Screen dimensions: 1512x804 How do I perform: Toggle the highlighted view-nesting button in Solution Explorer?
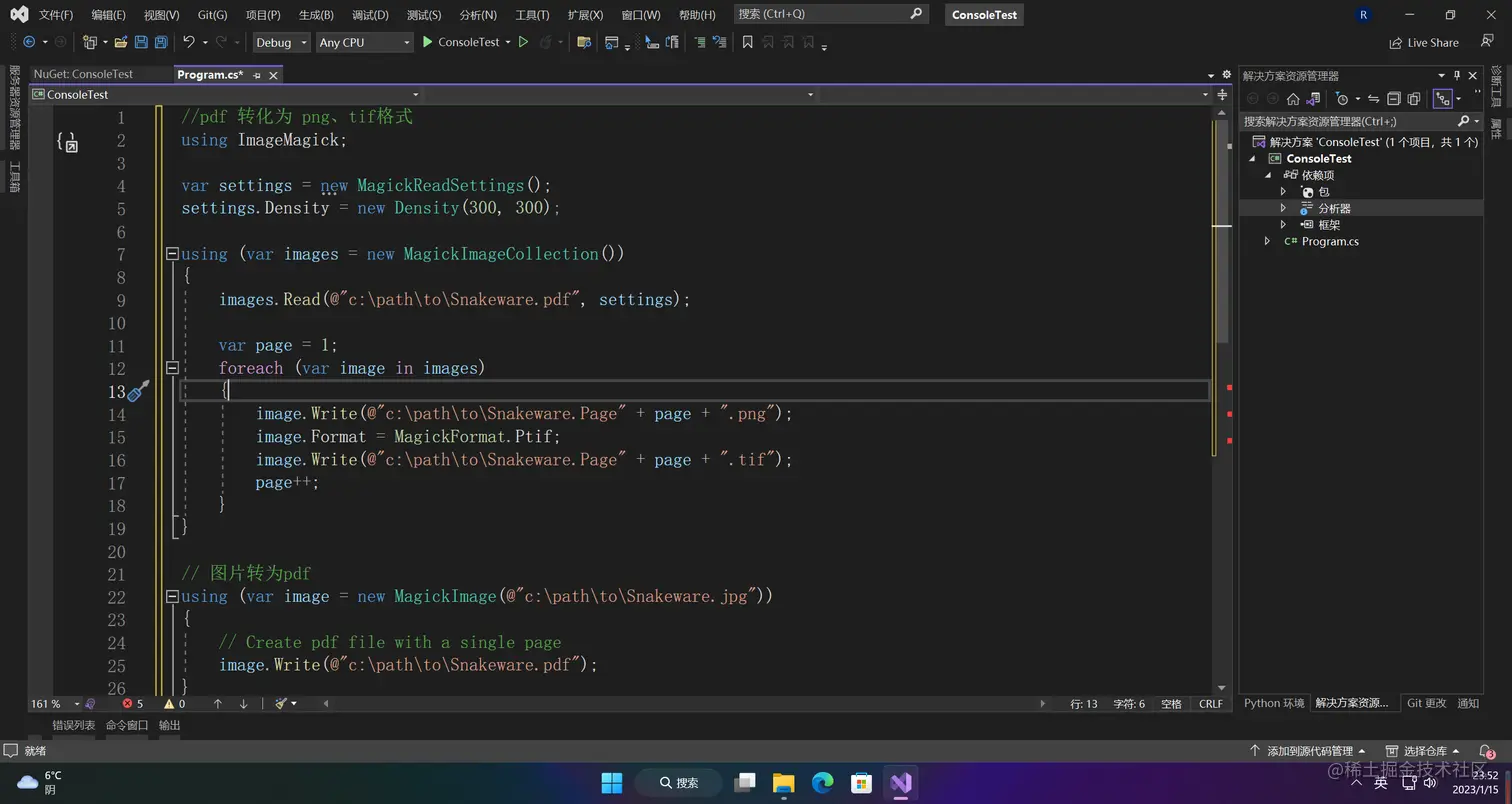(x=1442, y=98)
